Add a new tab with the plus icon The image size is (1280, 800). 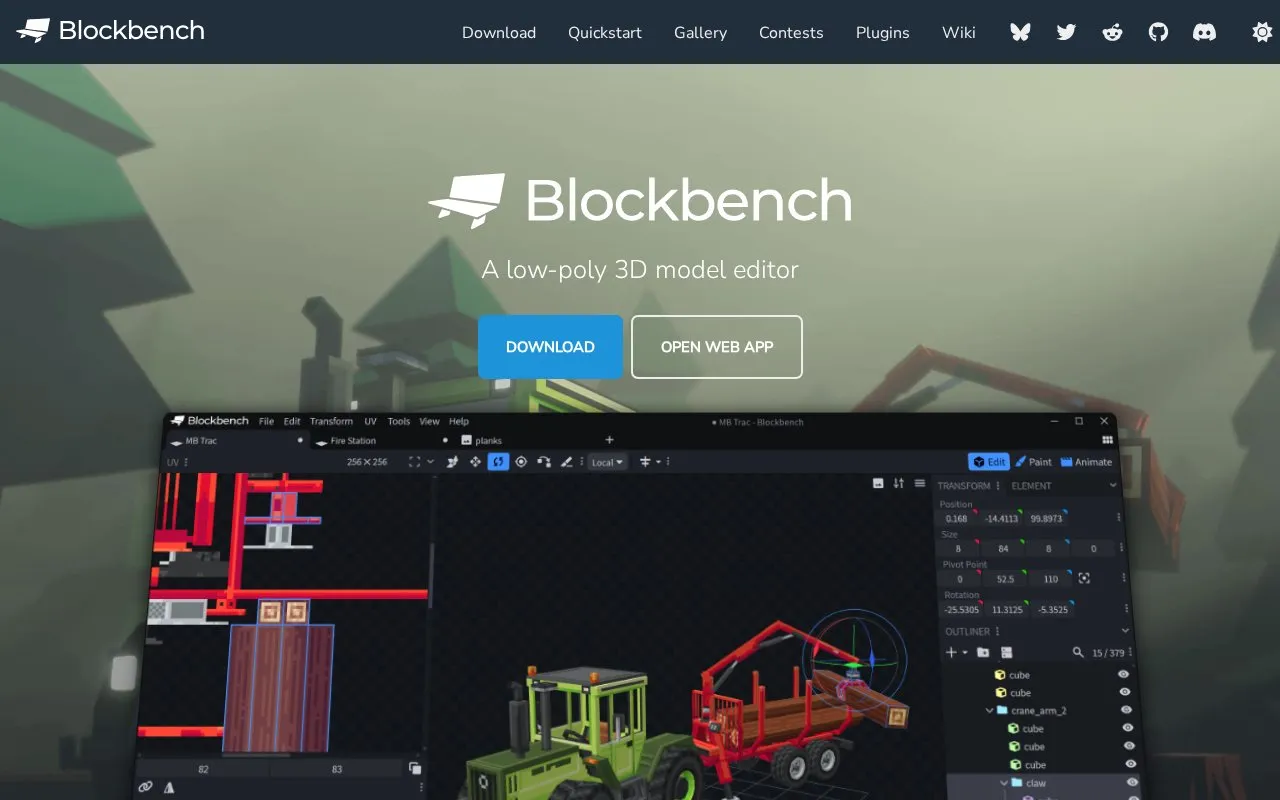(x=609, y=440)
